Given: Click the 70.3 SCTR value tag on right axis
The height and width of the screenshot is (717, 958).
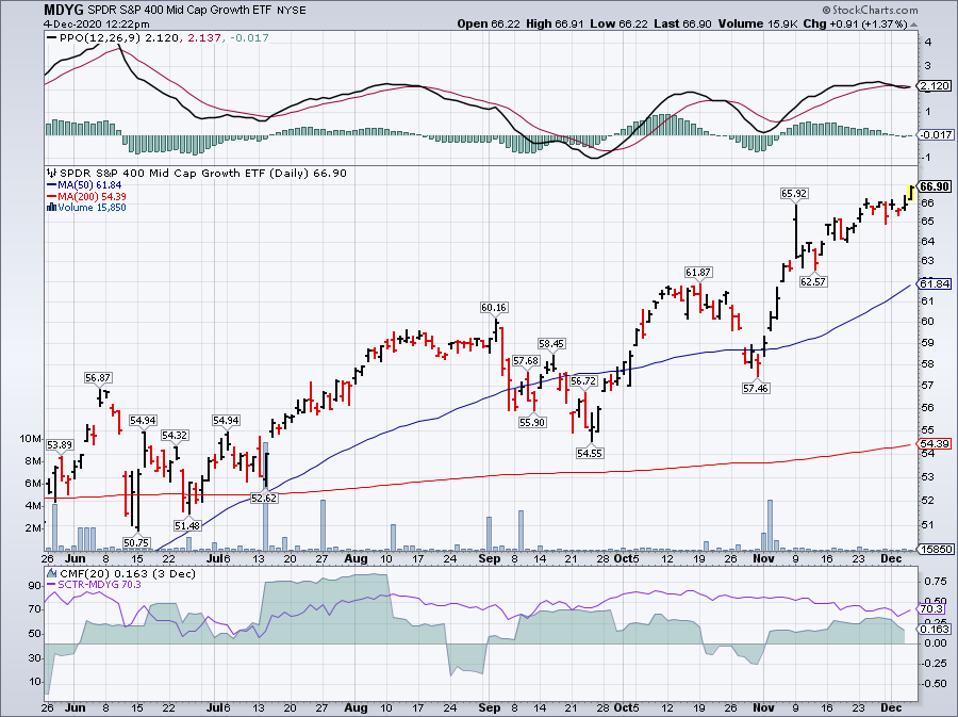Looking at the screenshot, I should coord(932,610).
